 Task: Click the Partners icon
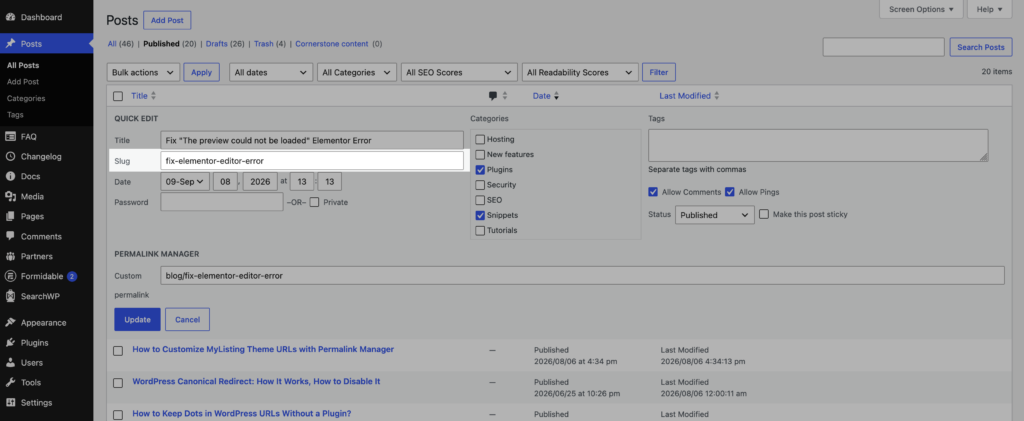pos(10,256)
